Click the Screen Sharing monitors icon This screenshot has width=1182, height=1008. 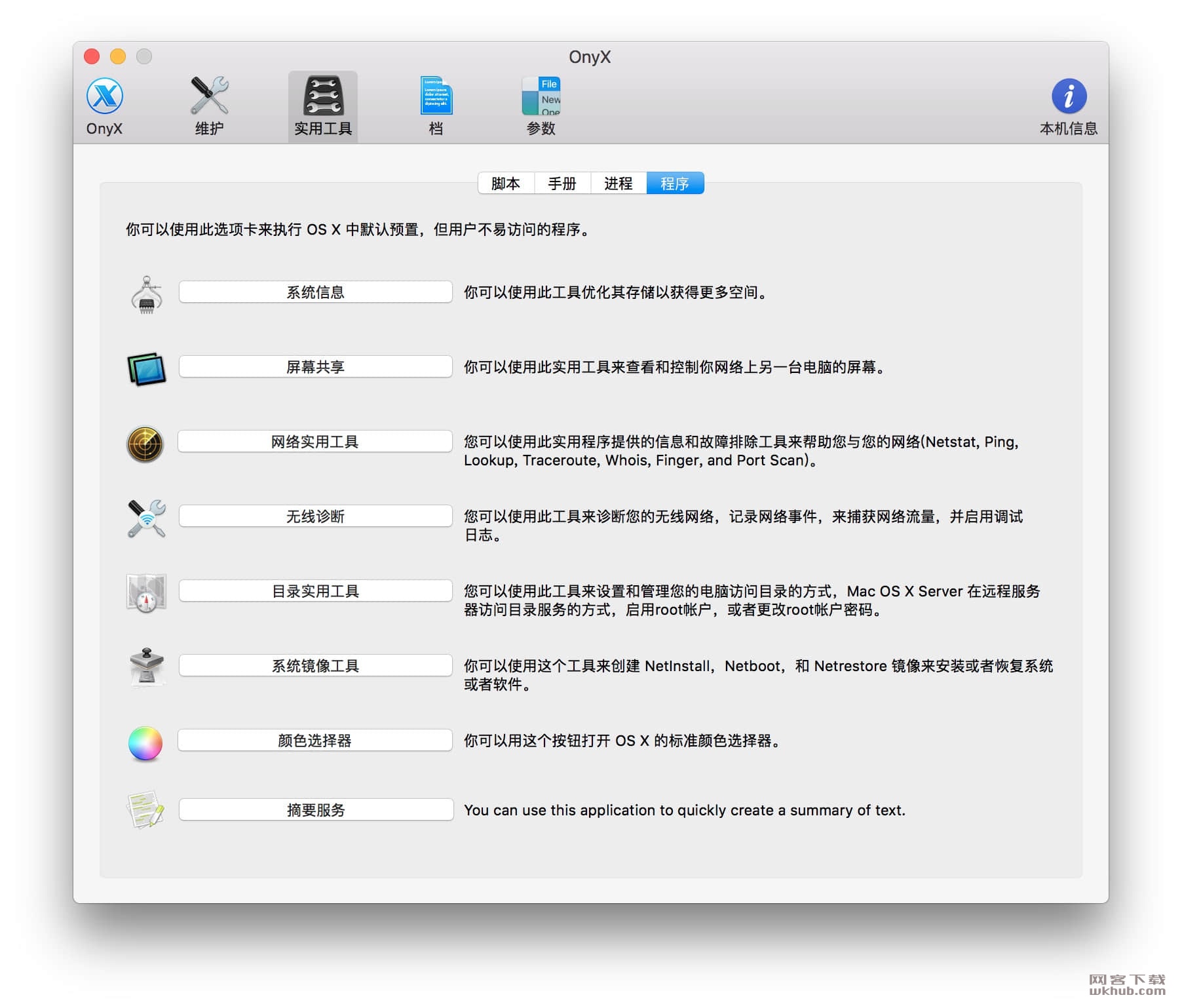[146, 369]
